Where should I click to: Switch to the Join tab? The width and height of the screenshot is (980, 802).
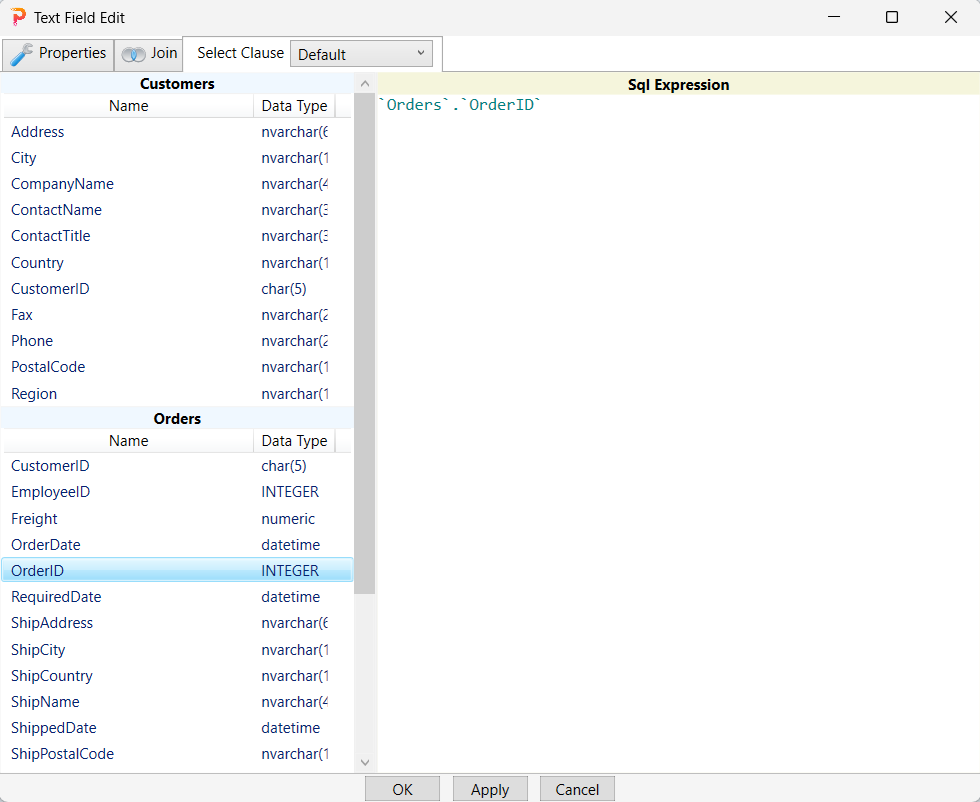point(149,54)
